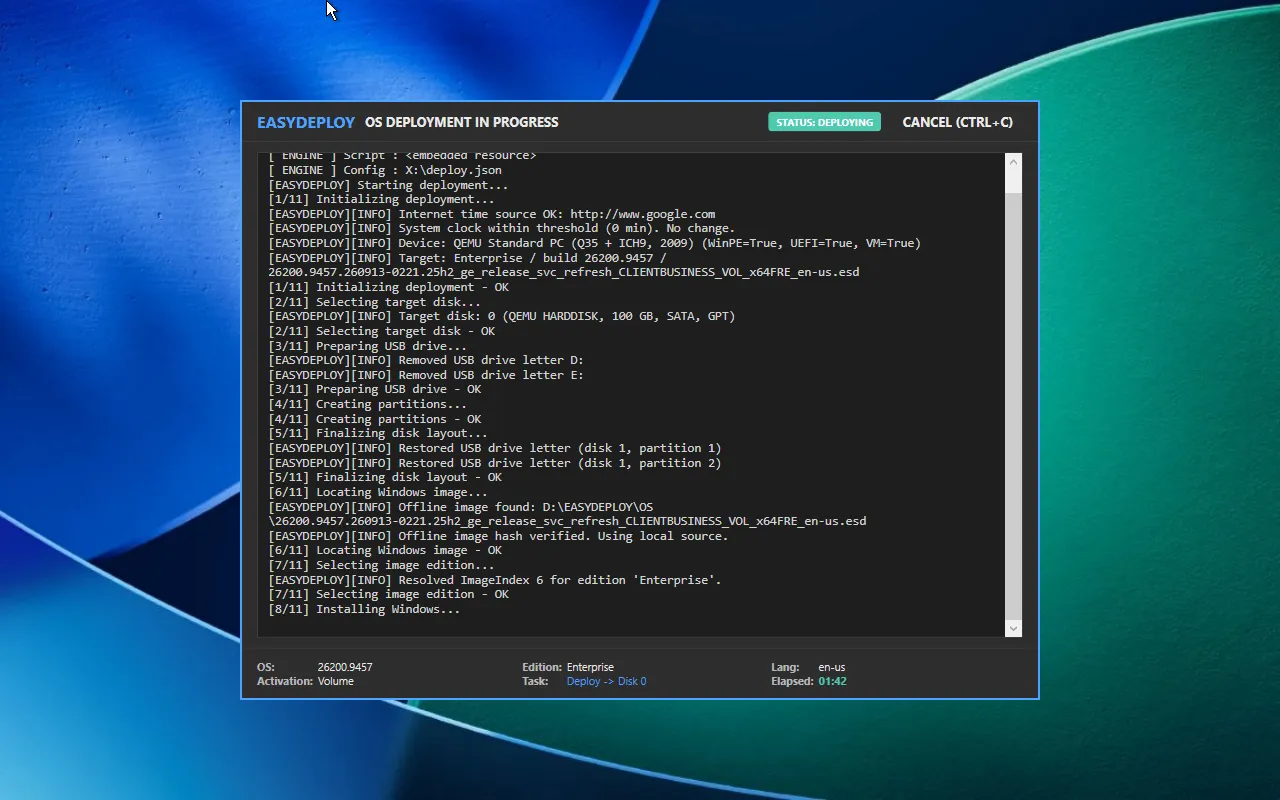1280x800 pixels.
Task: Click 'Restored USB drive letter (disk 1, partition 2)'
Action: [x=495, y=463]
